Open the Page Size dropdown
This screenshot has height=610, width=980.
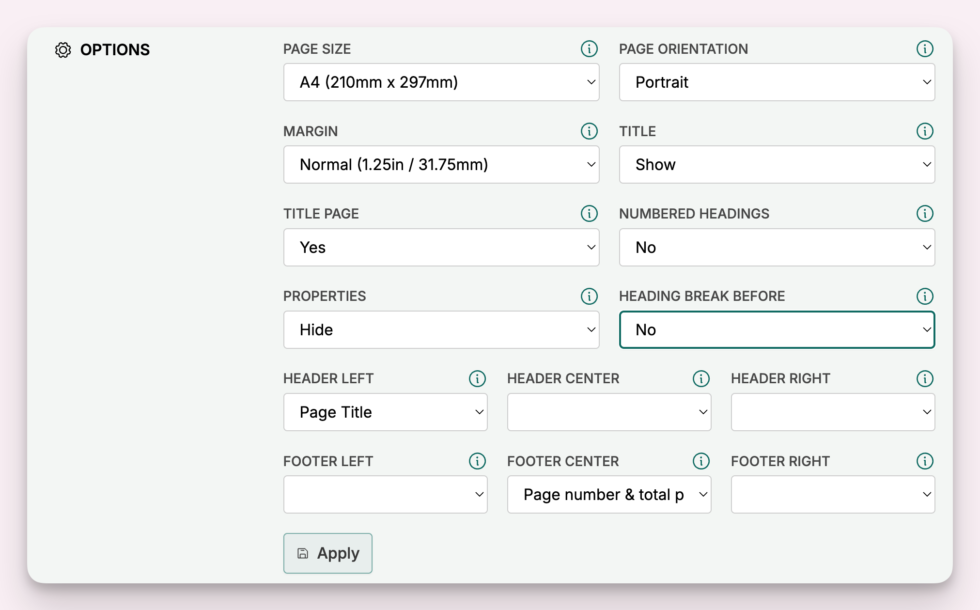[x=441, y=82]
